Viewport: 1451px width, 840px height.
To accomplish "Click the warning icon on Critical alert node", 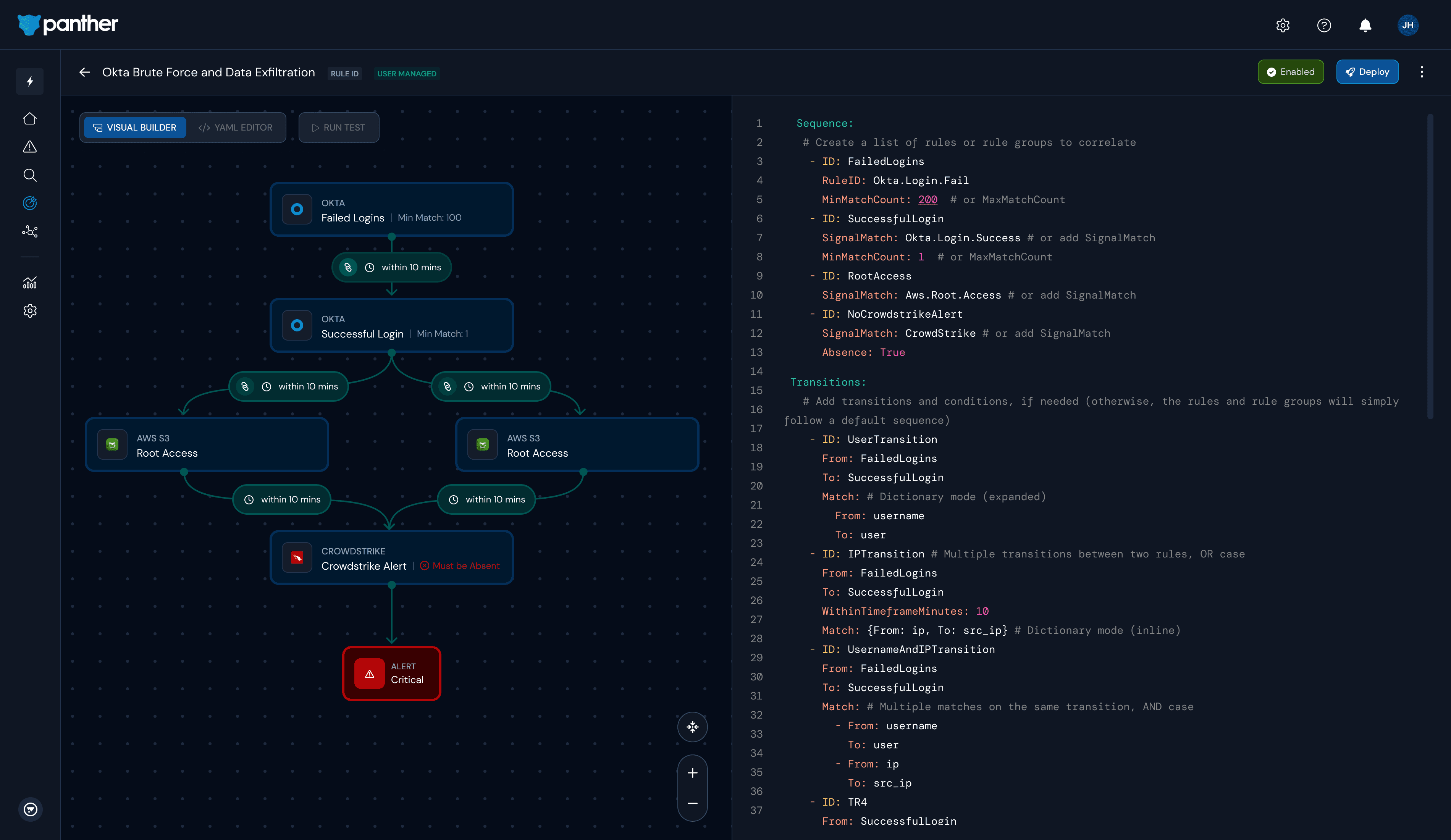I will tap(370, 674).
